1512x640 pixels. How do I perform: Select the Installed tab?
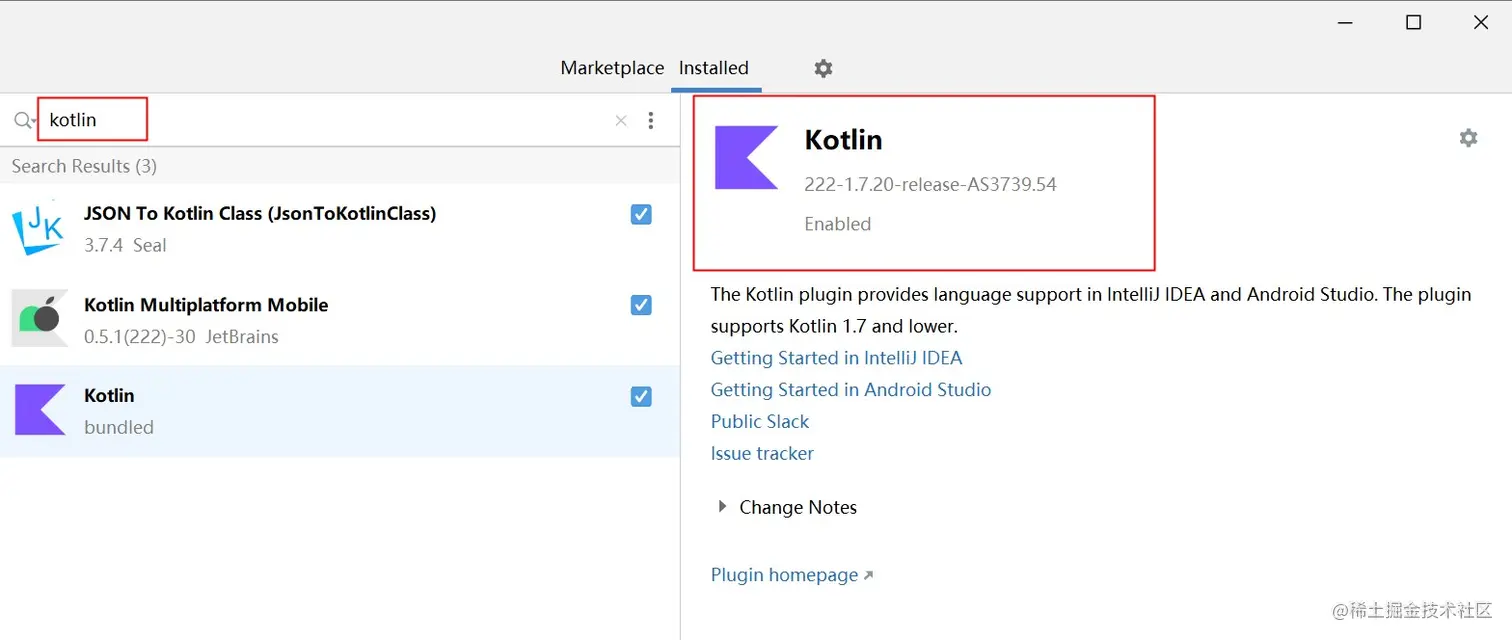[714, 68]
